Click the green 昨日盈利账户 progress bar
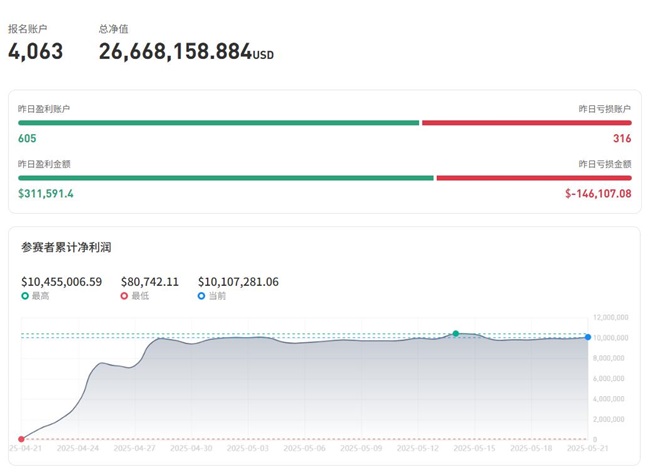650x472 pixels. tap(218, 123)
